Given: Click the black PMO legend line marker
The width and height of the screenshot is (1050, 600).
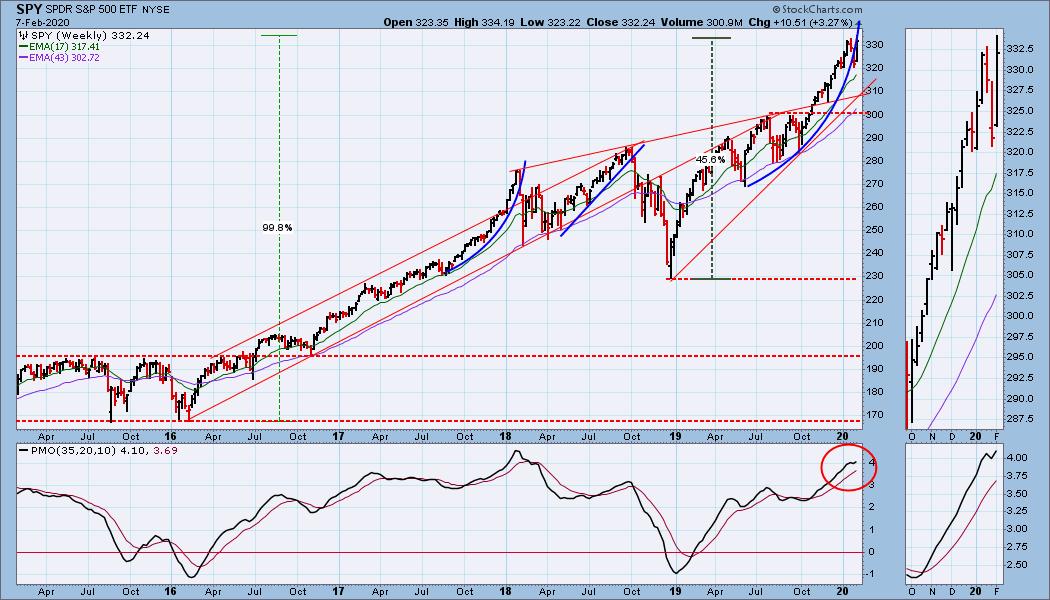Looking at the screenshot, I should tap(24, 451).
